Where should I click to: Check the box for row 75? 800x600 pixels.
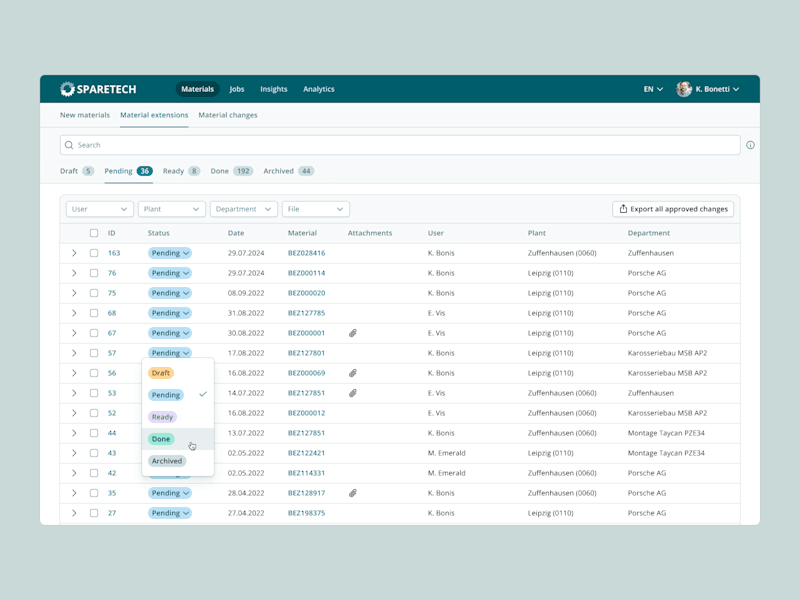point(94,293)
